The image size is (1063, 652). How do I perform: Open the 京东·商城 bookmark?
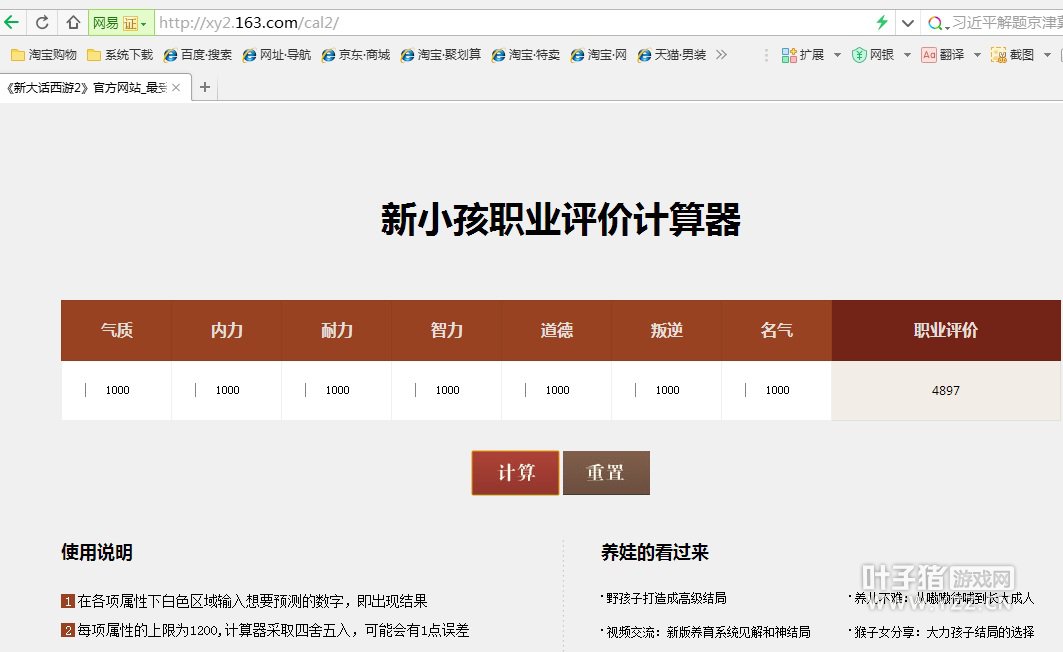tap(356, 55)
